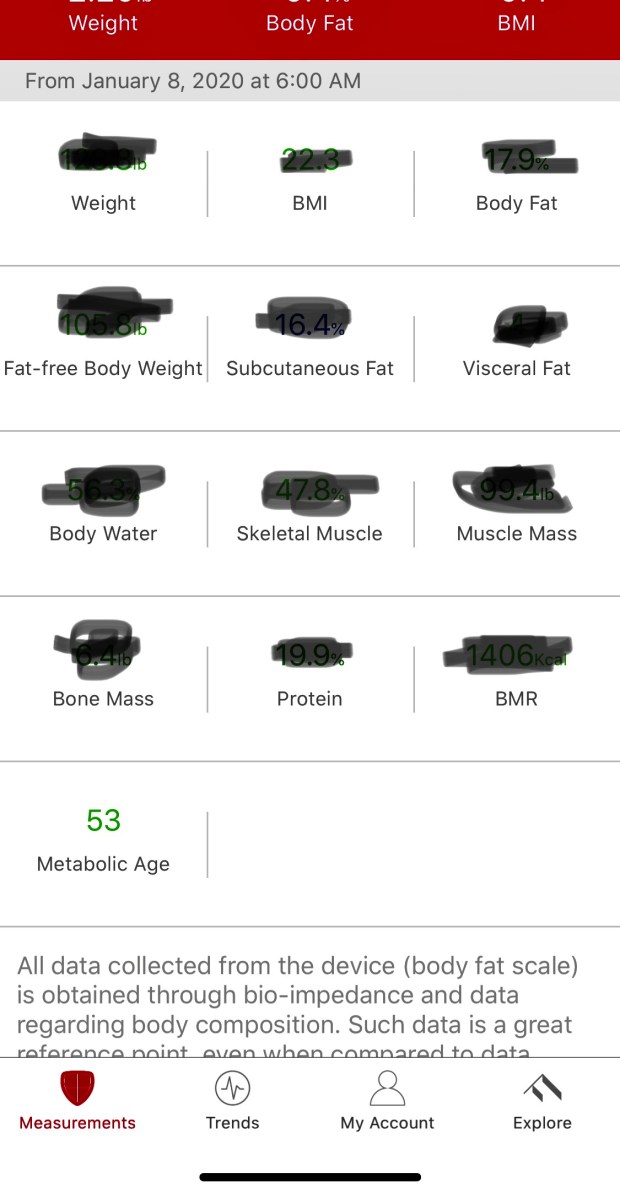Open the Fat-free Body Weight tile
The image size is (620, 1194).
point(103,347)
